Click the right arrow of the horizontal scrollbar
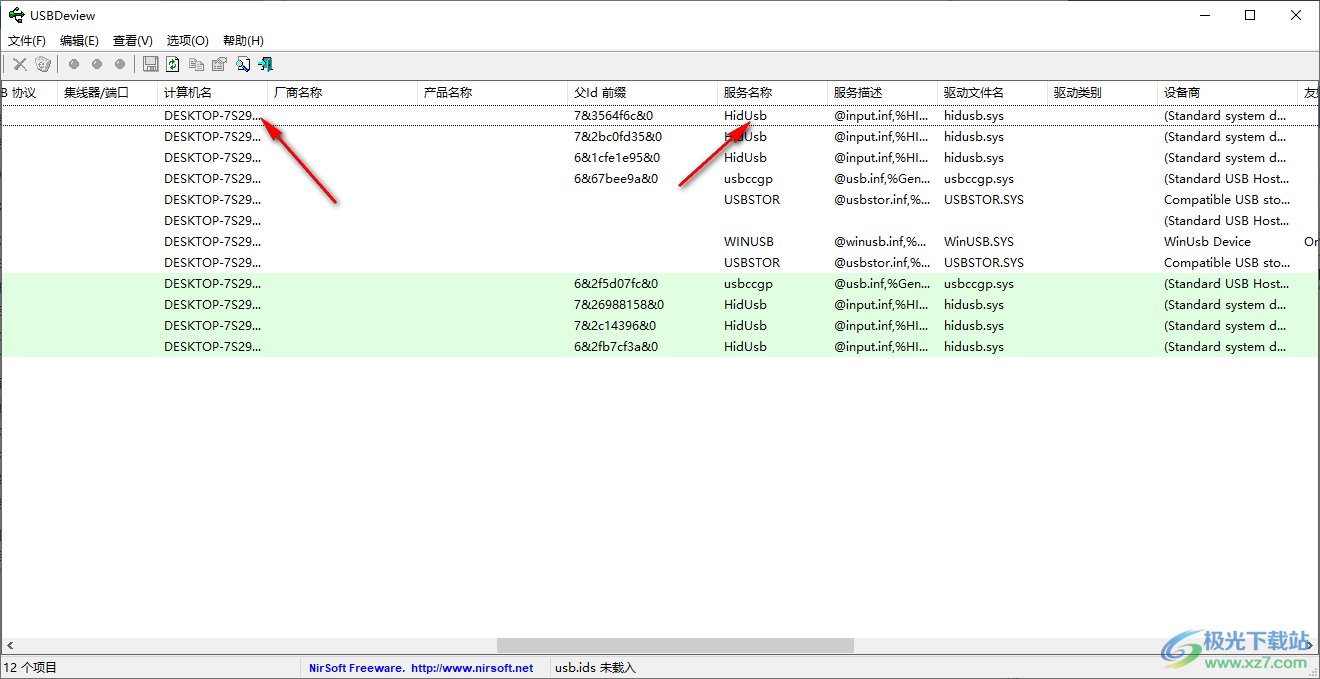 [x=1309, y=645]
